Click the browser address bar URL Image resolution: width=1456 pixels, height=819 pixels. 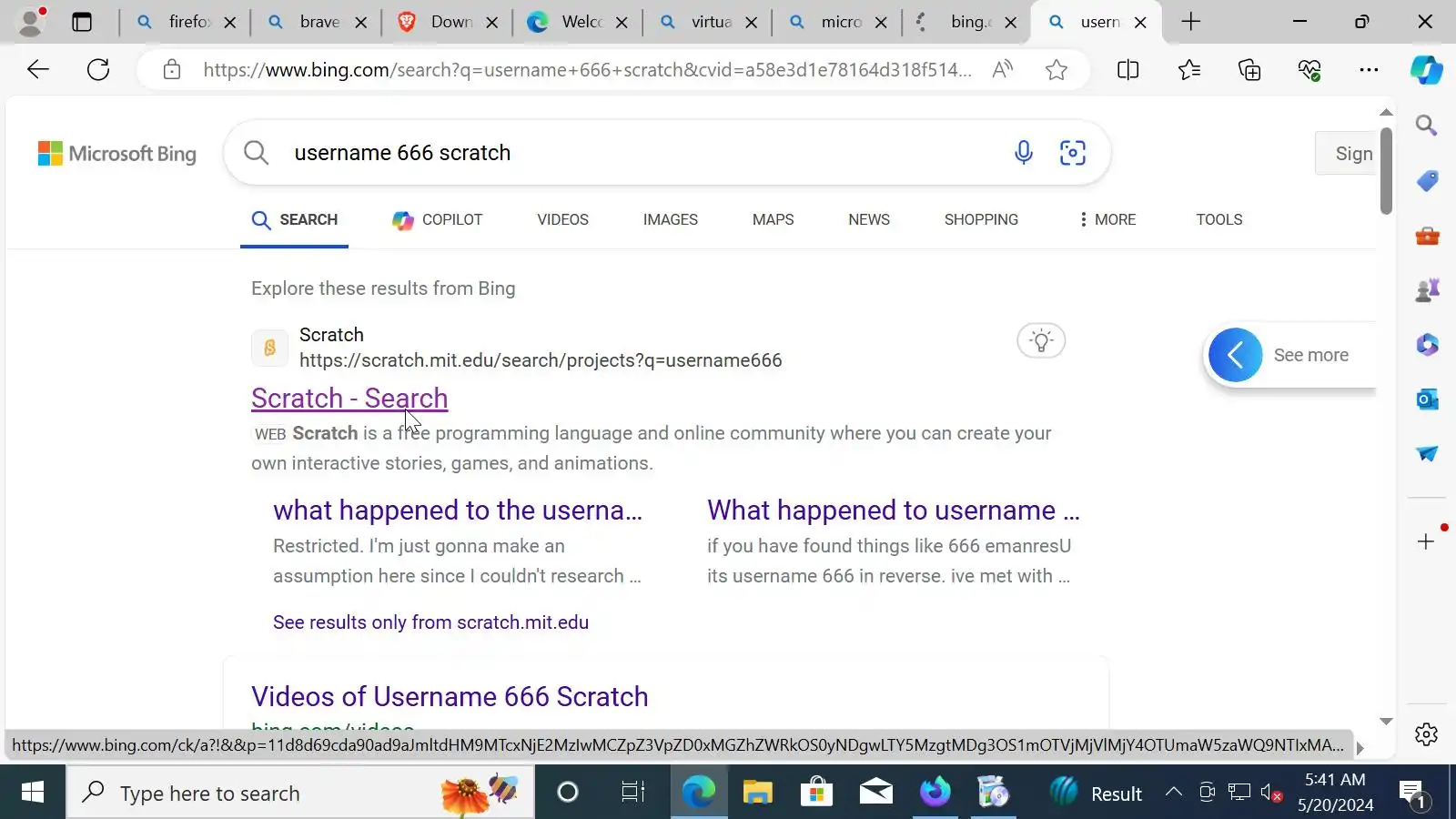click(587, 70)
